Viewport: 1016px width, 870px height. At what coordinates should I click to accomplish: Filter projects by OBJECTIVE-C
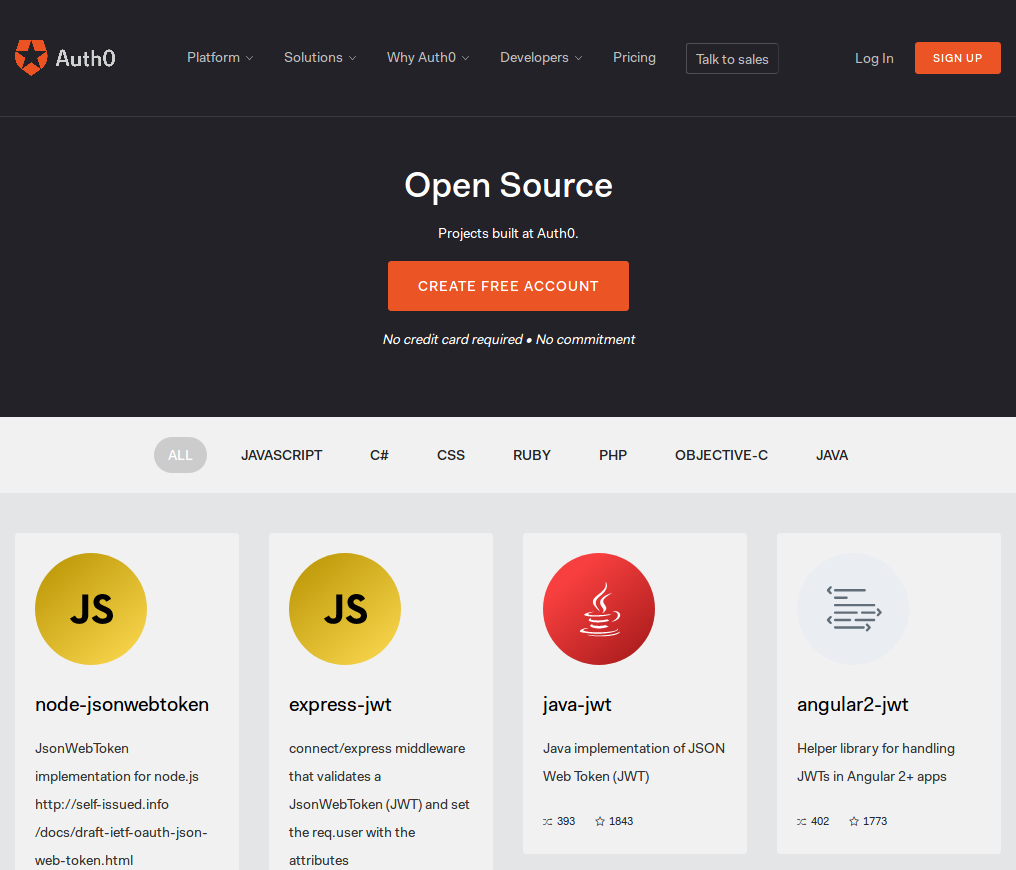721,455
